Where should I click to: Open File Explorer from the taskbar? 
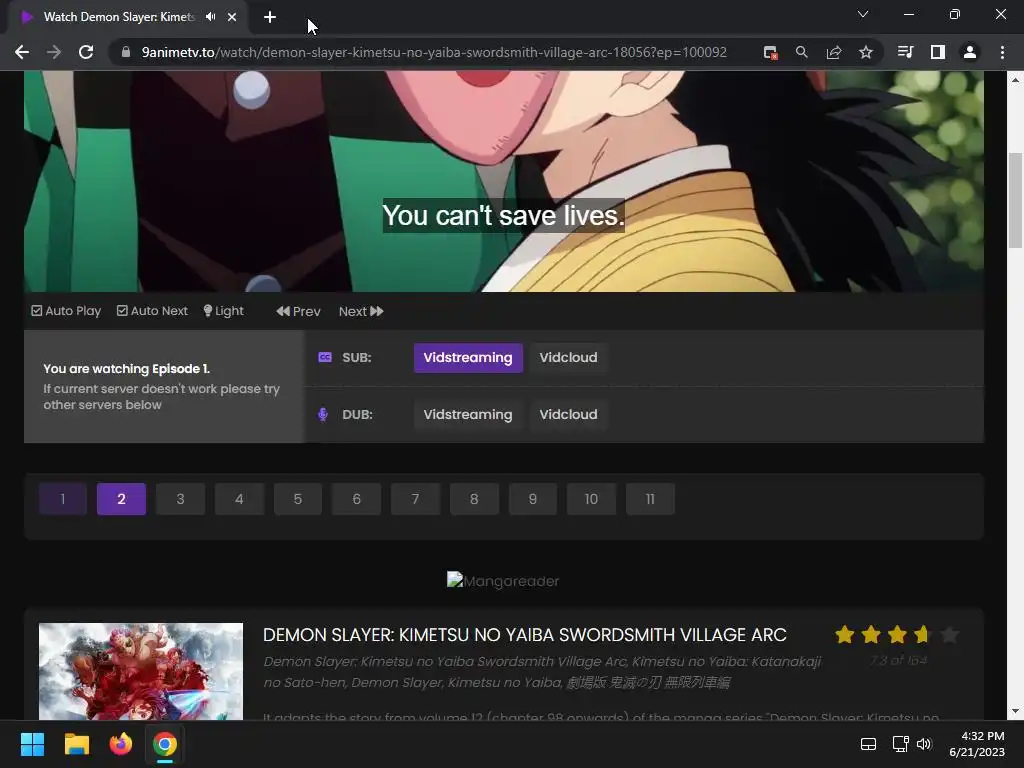click(x=76, y=744)
